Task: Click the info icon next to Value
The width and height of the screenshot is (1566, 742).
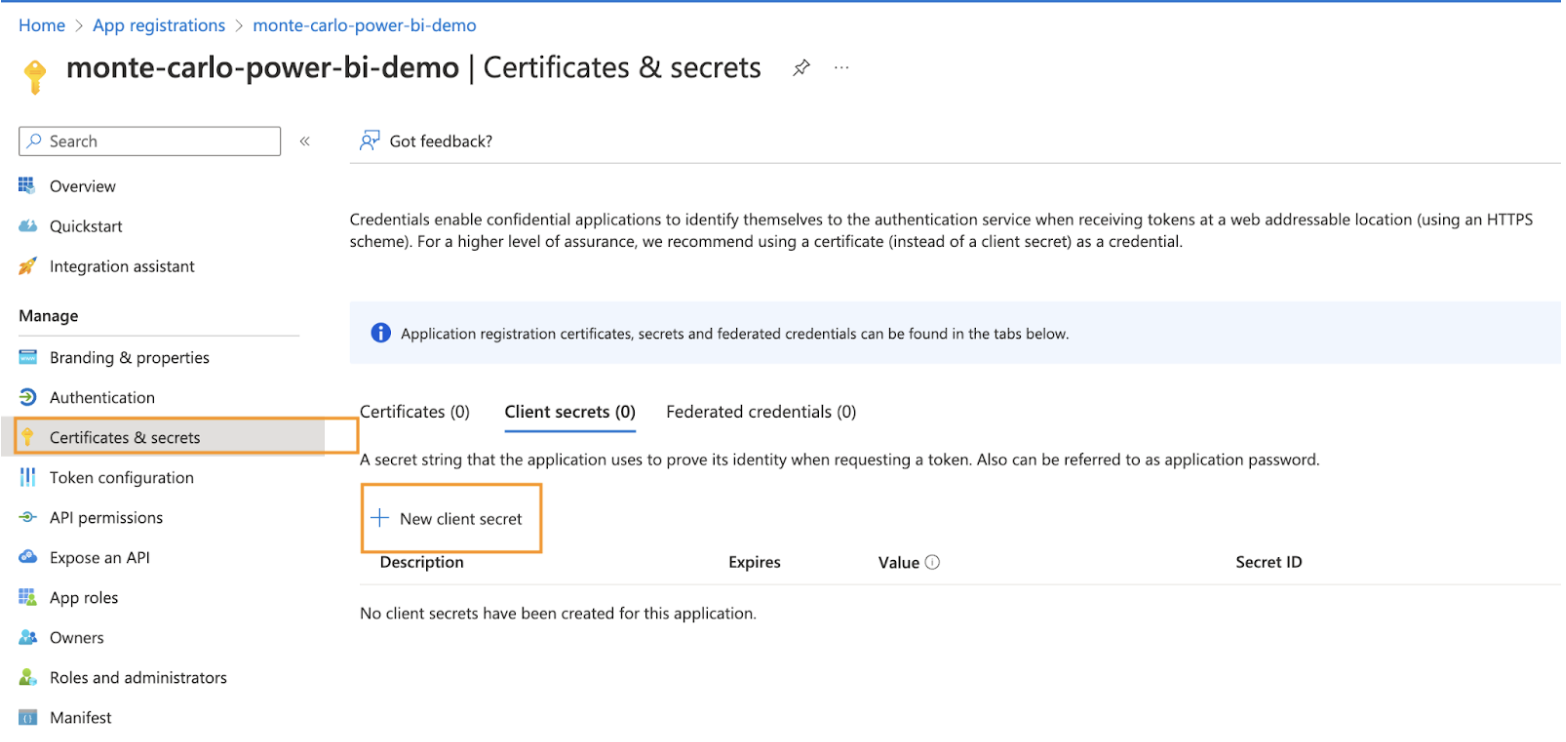Action: (932, 563)
